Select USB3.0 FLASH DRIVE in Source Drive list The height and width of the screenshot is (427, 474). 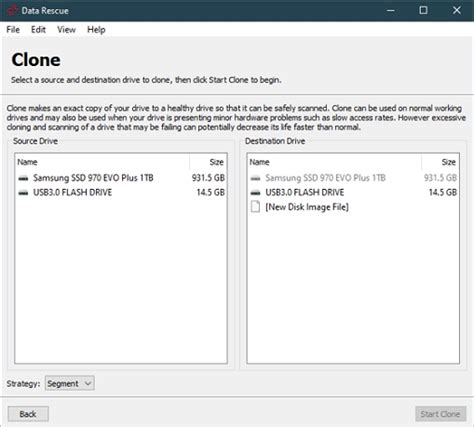pos(121,193)
